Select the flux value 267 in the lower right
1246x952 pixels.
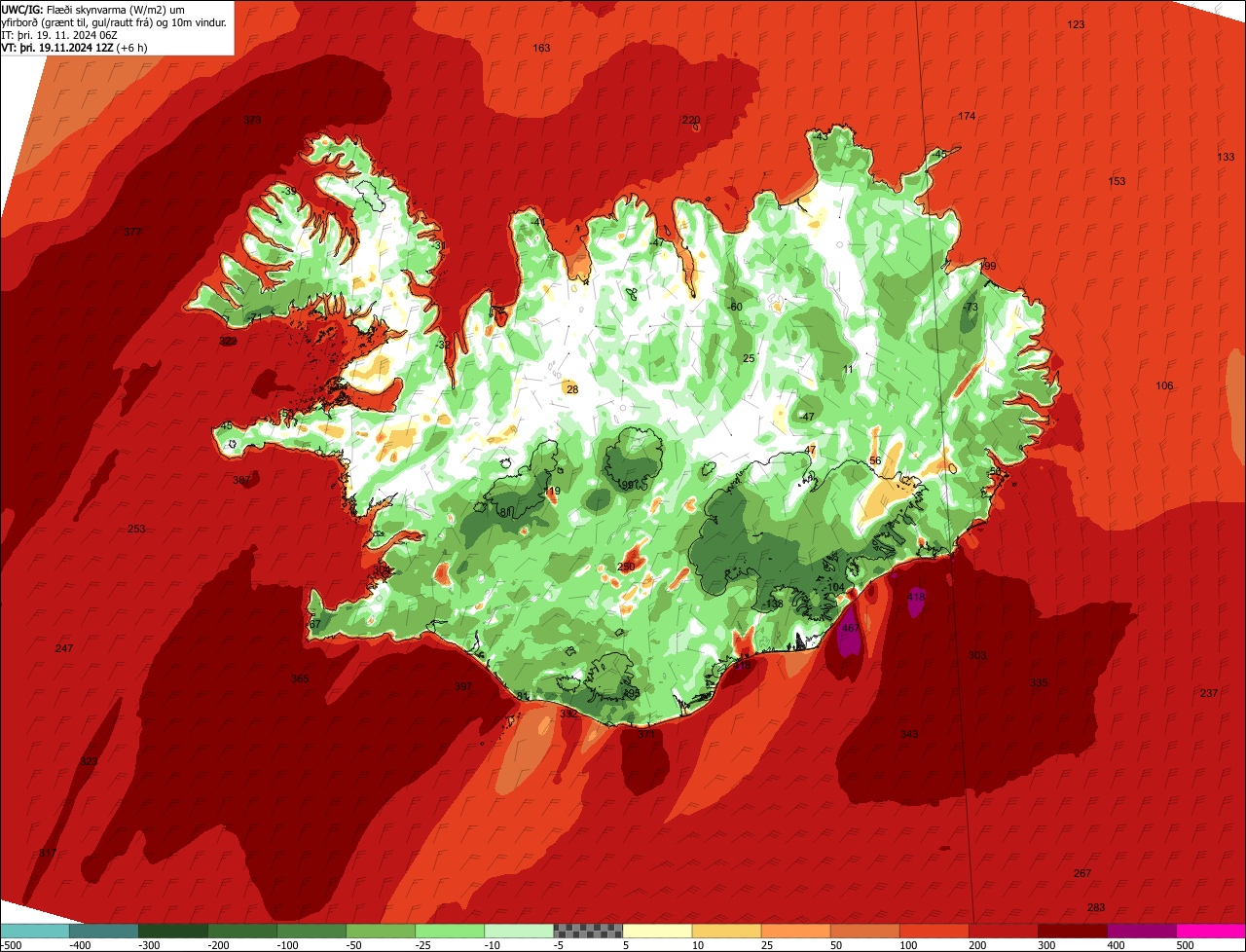tap(1082, 873)
